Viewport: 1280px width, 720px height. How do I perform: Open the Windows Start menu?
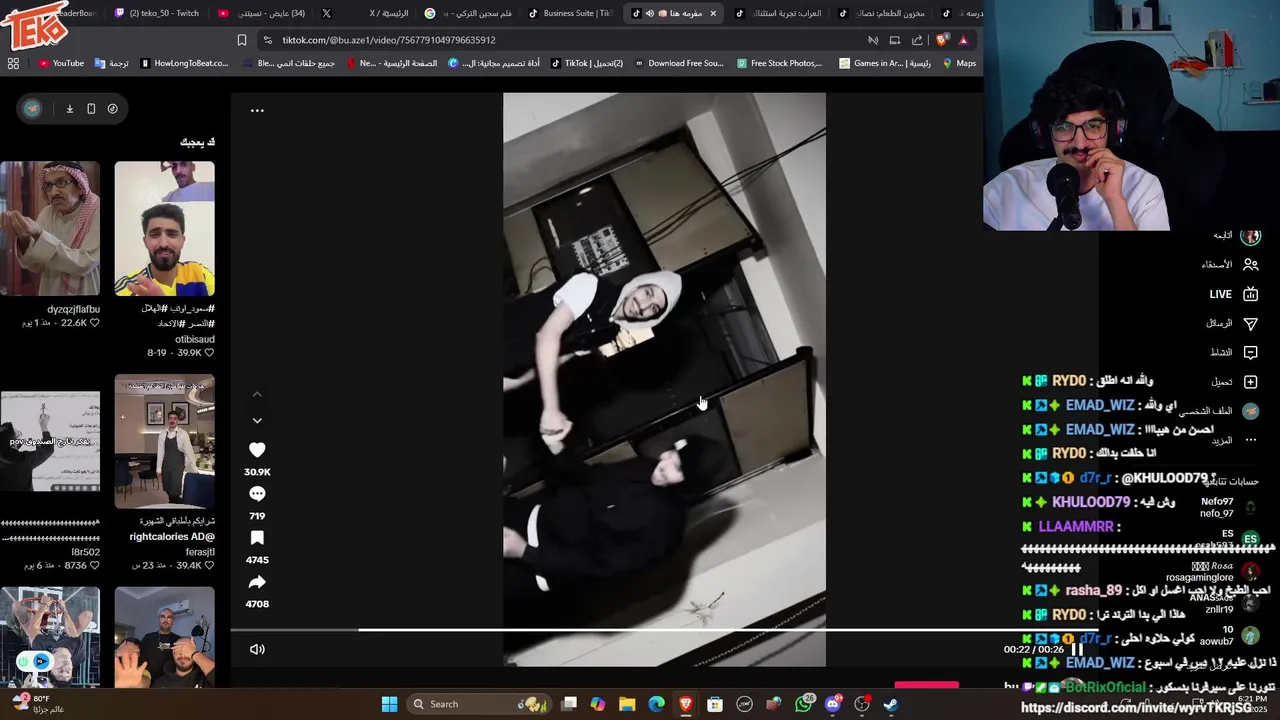(389, 704)
